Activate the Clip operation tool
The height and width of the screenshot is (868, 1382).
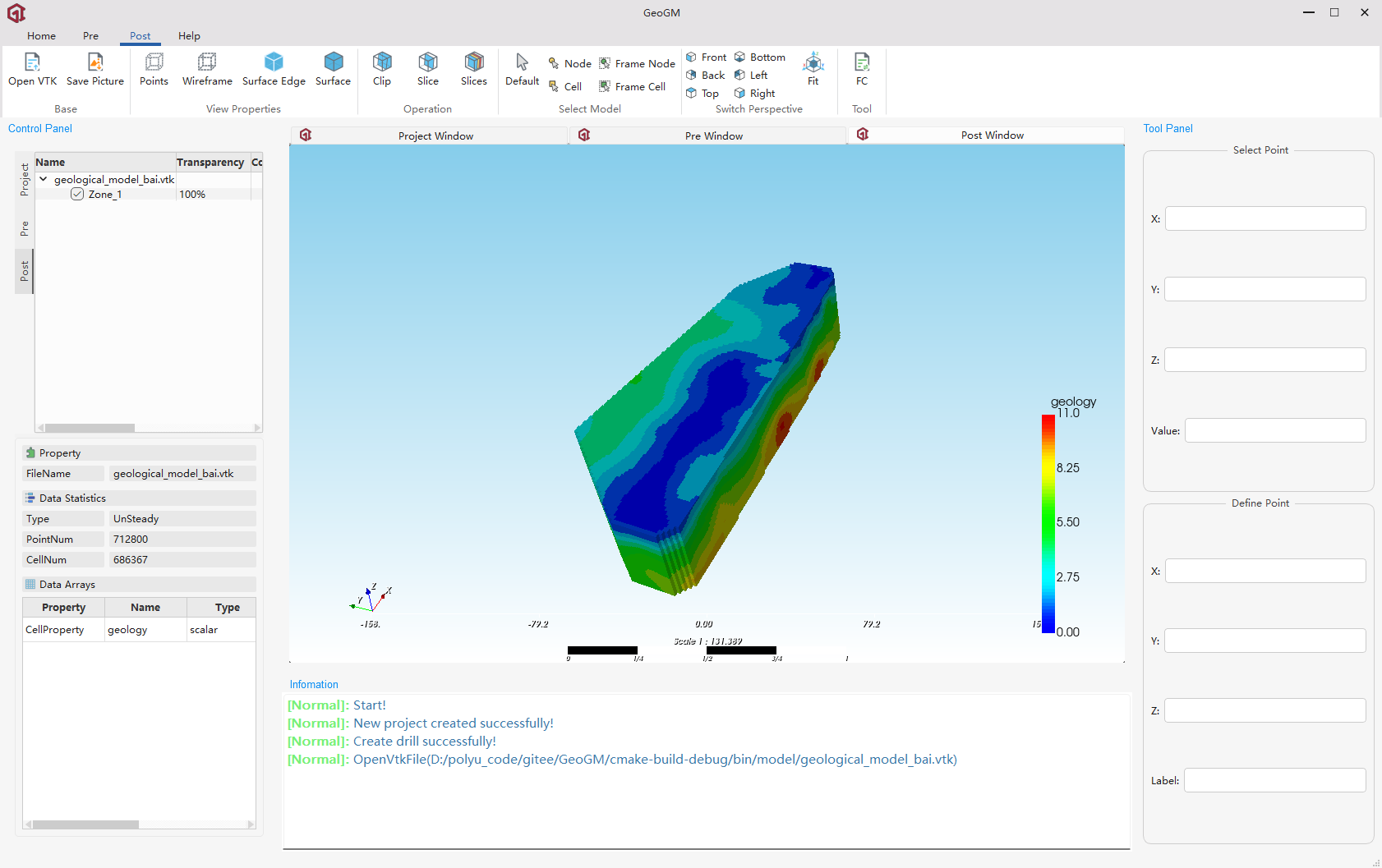tap(382, 69)
